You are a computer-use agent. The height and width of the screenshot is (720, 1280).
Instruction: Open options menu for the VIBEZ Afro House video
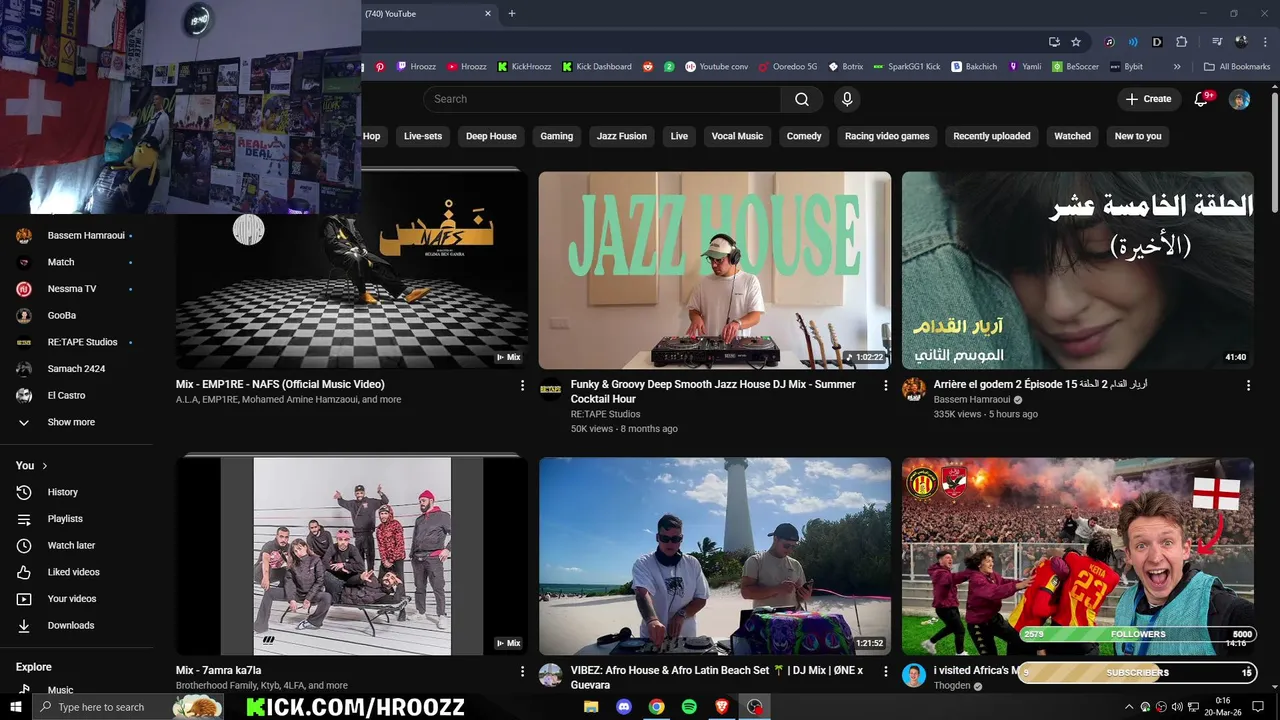pos(885,671)
